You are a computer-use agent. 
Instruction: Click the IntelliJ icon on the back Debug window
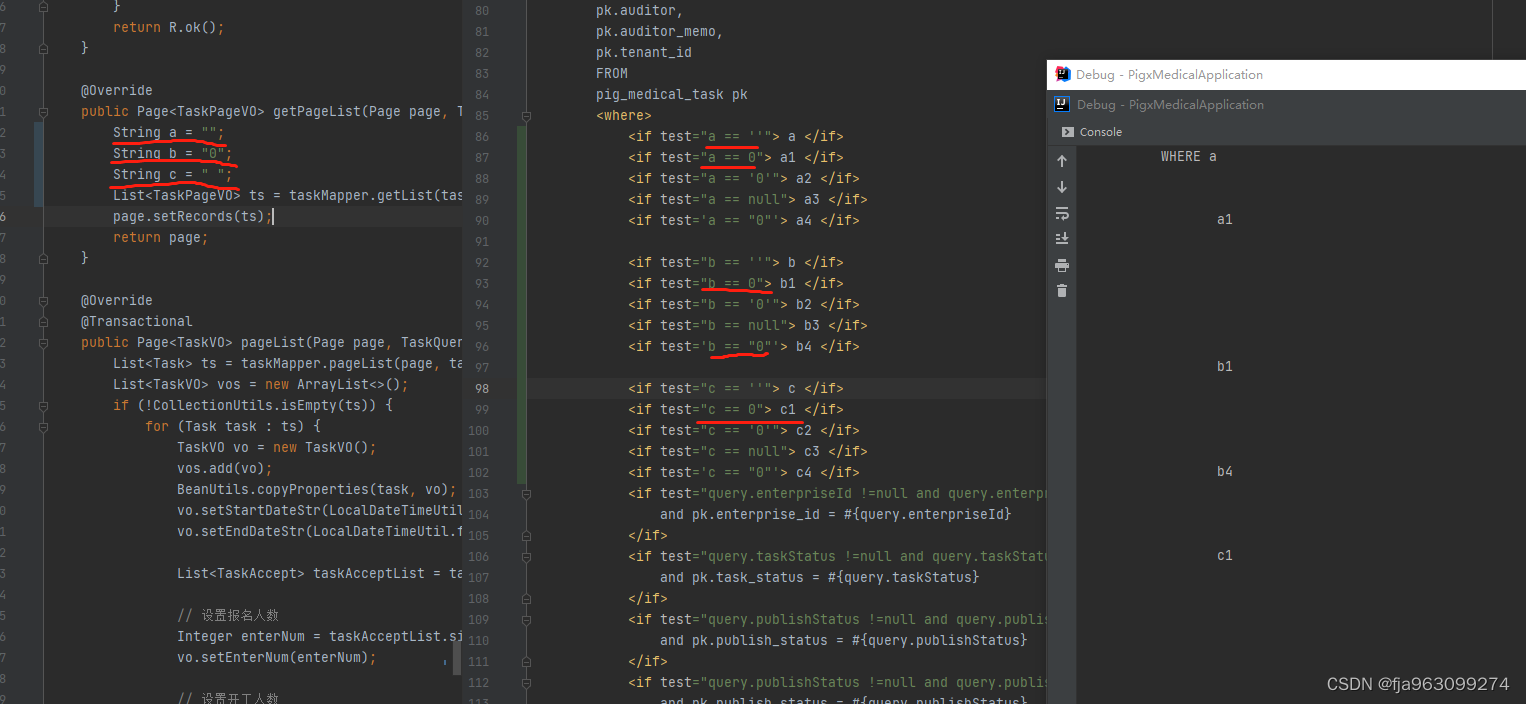tap(1060, 104)
